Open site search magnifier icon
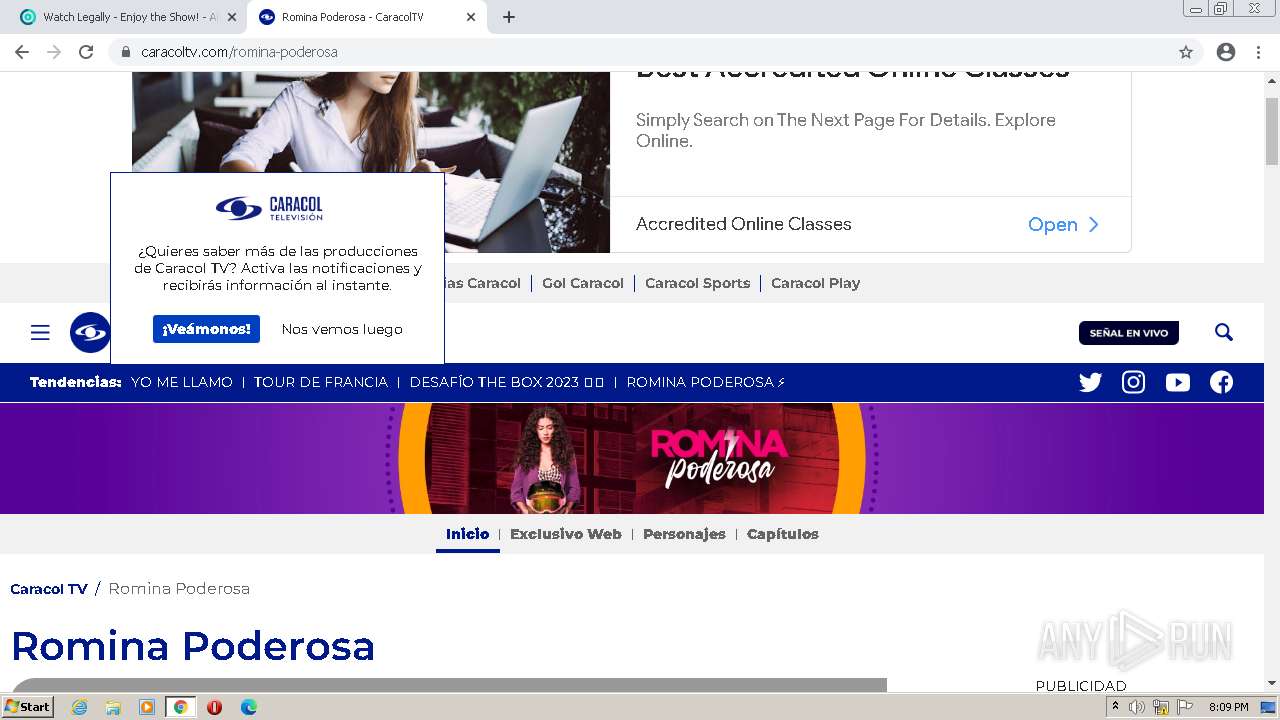The image size is (1280, 720). point(1224,332)
